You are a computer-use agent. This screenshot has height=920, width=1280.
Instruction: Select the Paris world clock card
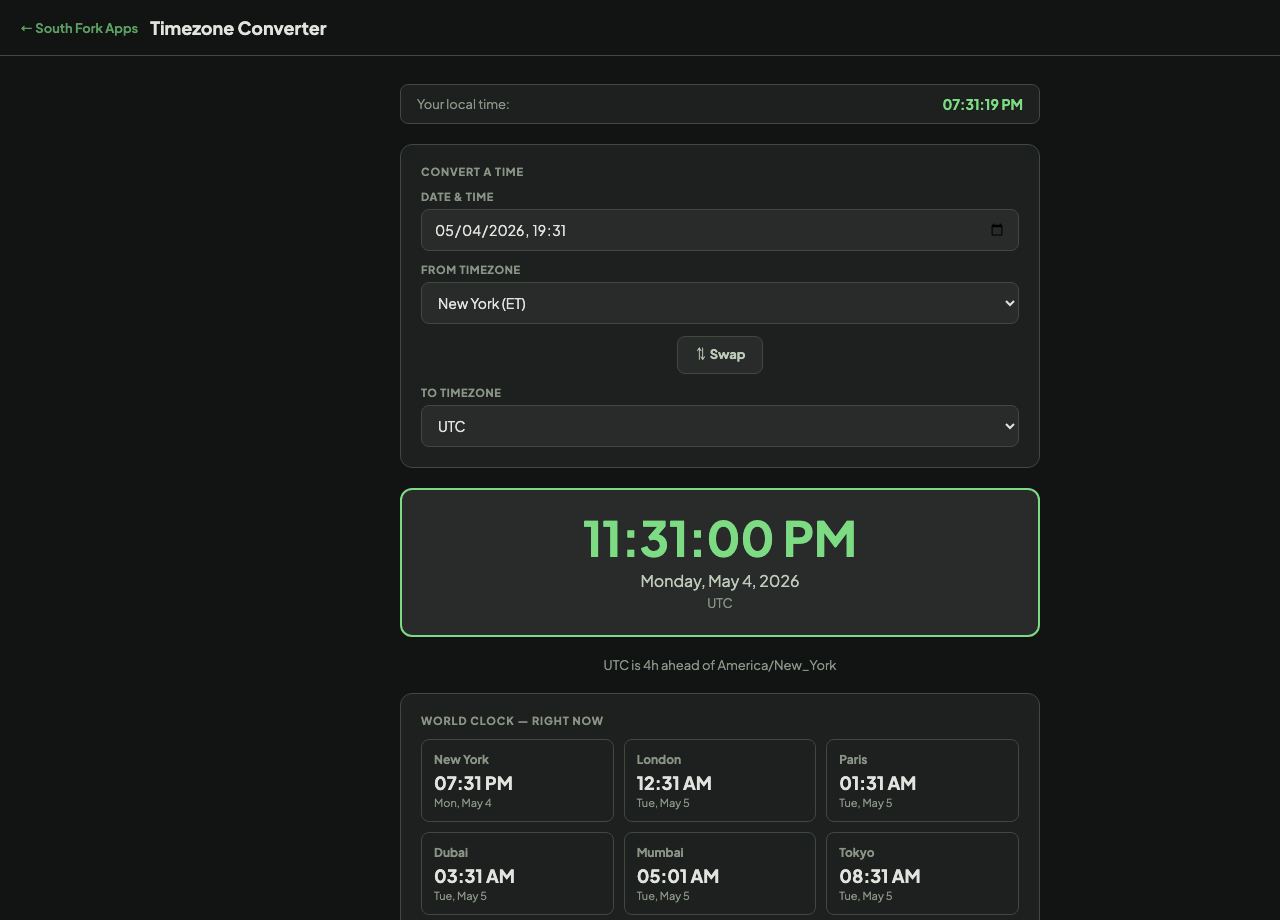click(x=922, y=780)
